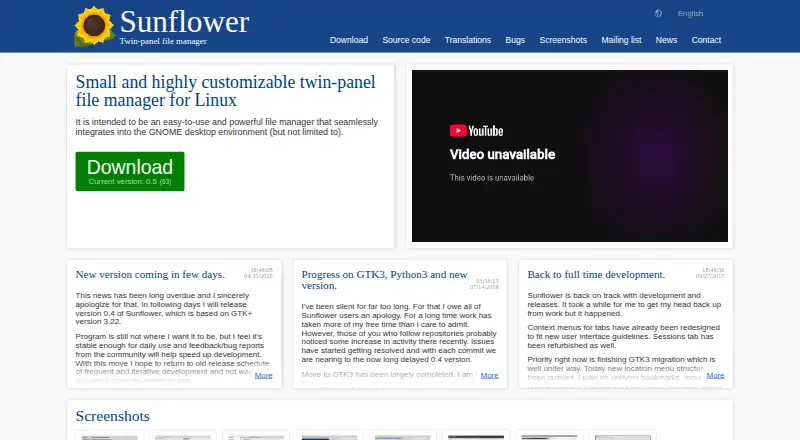Open 'New version coming in few days.' headline
Image resolution: width=800 pixels, height=440 pixels.
[150, 275]
